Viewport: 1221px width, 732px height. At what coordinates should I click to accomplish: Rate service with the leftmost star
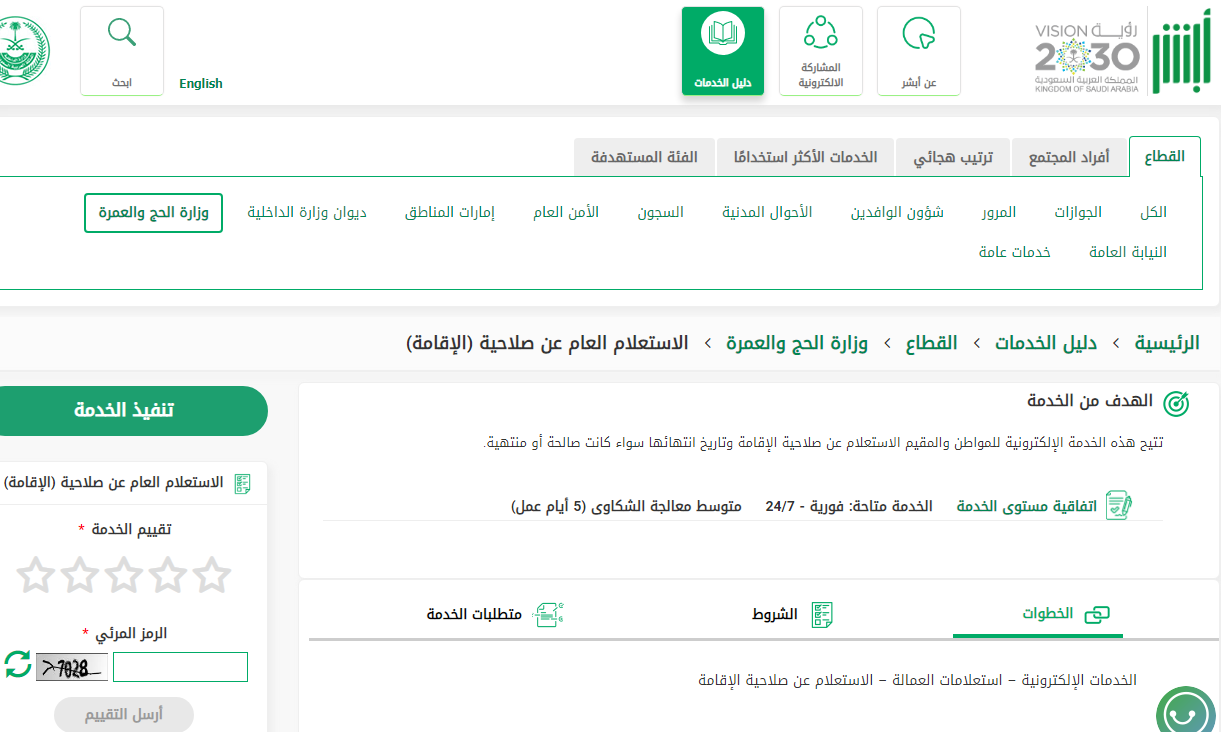tap(35, 575)
